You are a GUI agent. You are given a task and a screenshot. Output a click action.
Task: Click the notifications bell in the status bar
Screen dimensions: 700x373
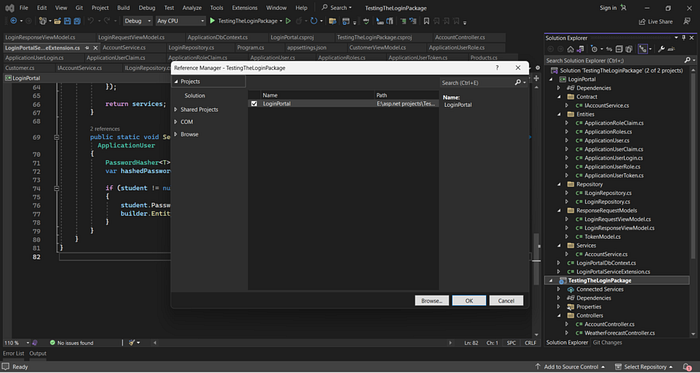686,367
